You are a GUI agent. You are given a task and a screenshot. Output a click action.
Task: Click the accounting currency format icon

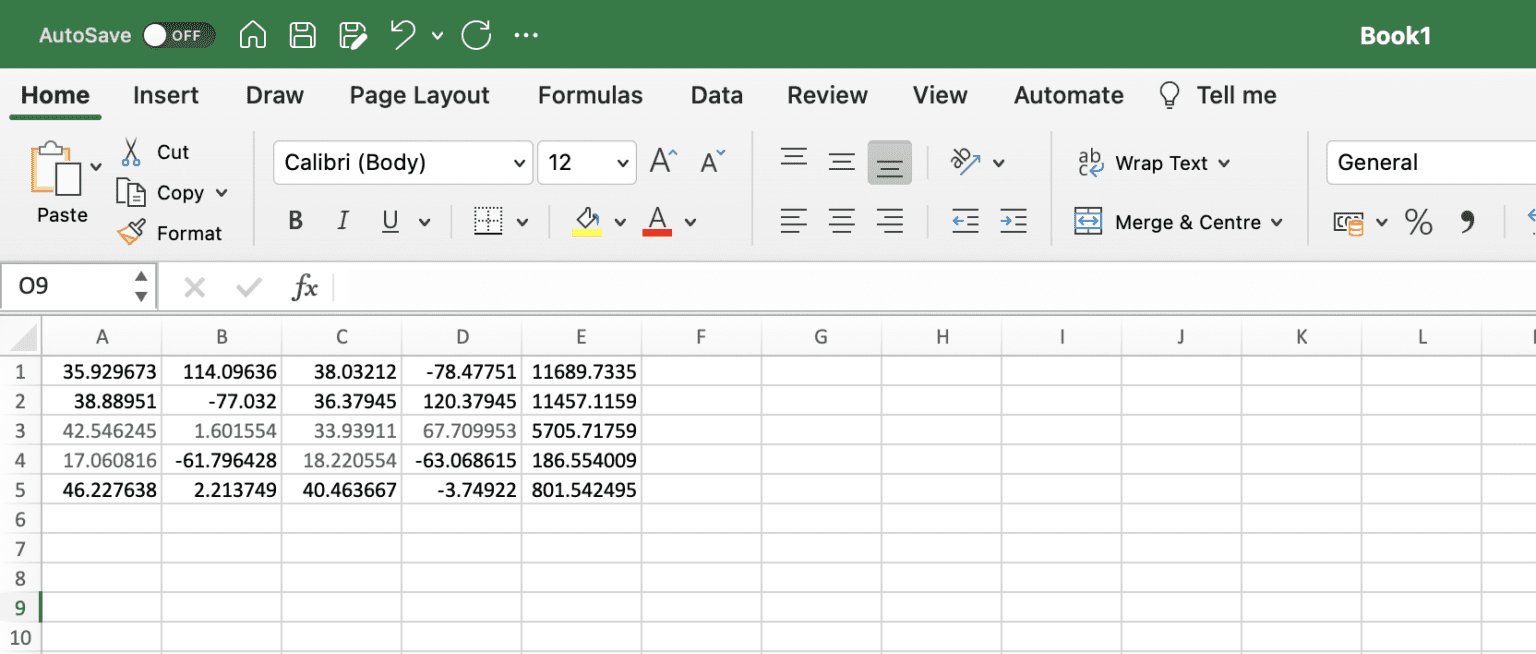(1349, 222)
